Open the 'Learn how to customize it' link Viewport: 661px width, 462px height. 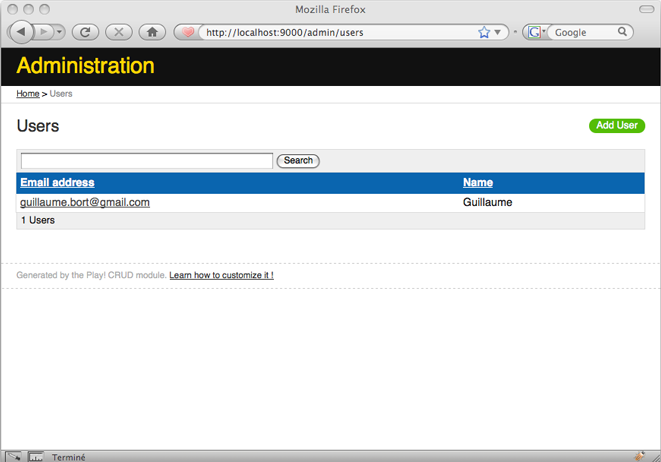pos(221,275)
